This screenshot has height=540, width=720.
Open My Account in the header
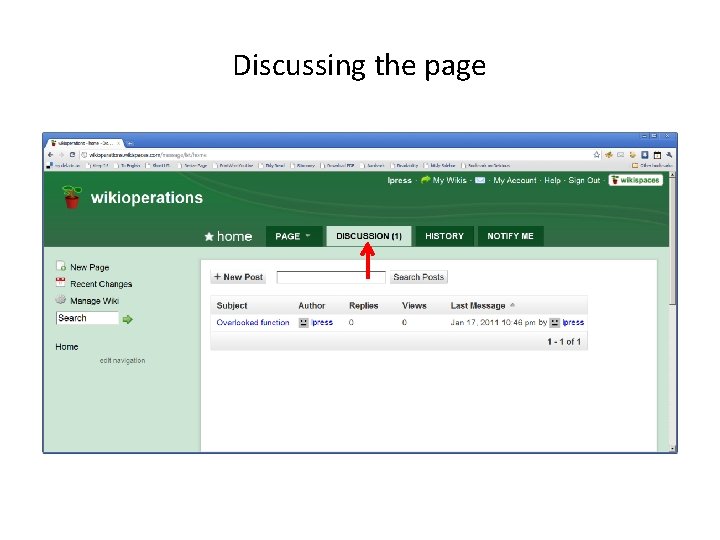pyautogui.click(x=515, y=180)
